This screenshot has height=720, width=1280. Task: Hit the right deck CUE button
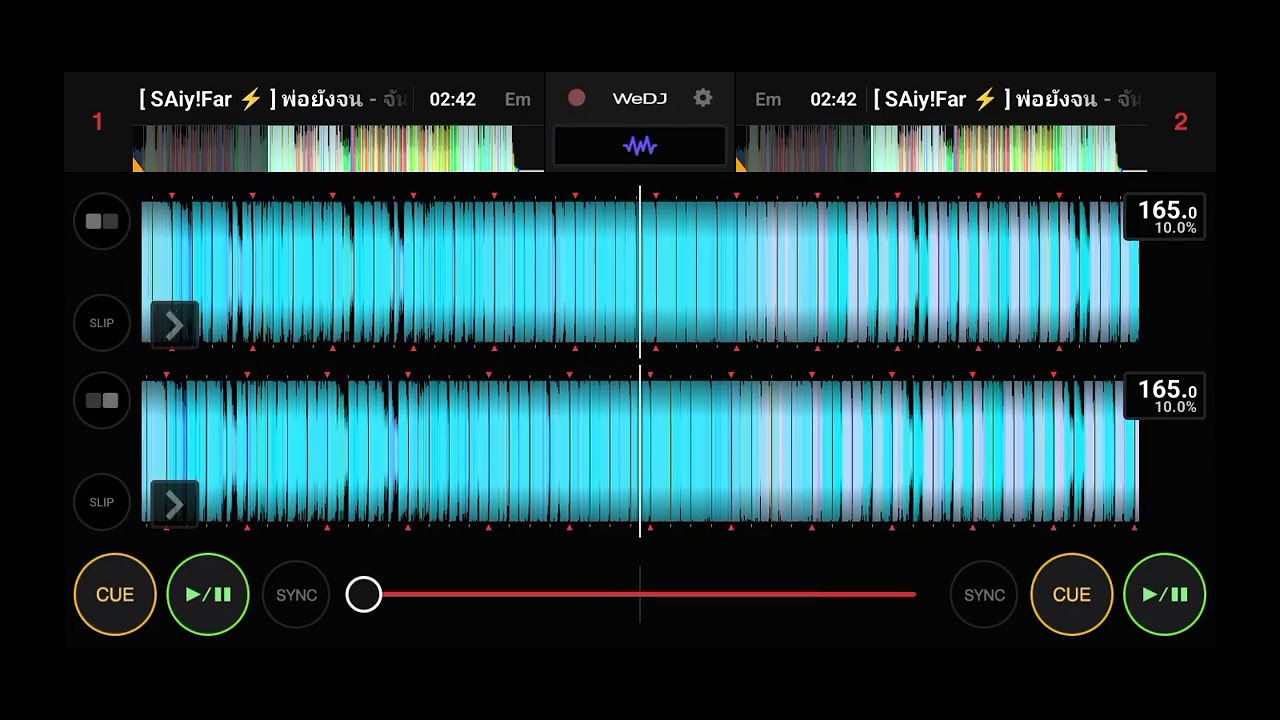[x=1072, y=594]
